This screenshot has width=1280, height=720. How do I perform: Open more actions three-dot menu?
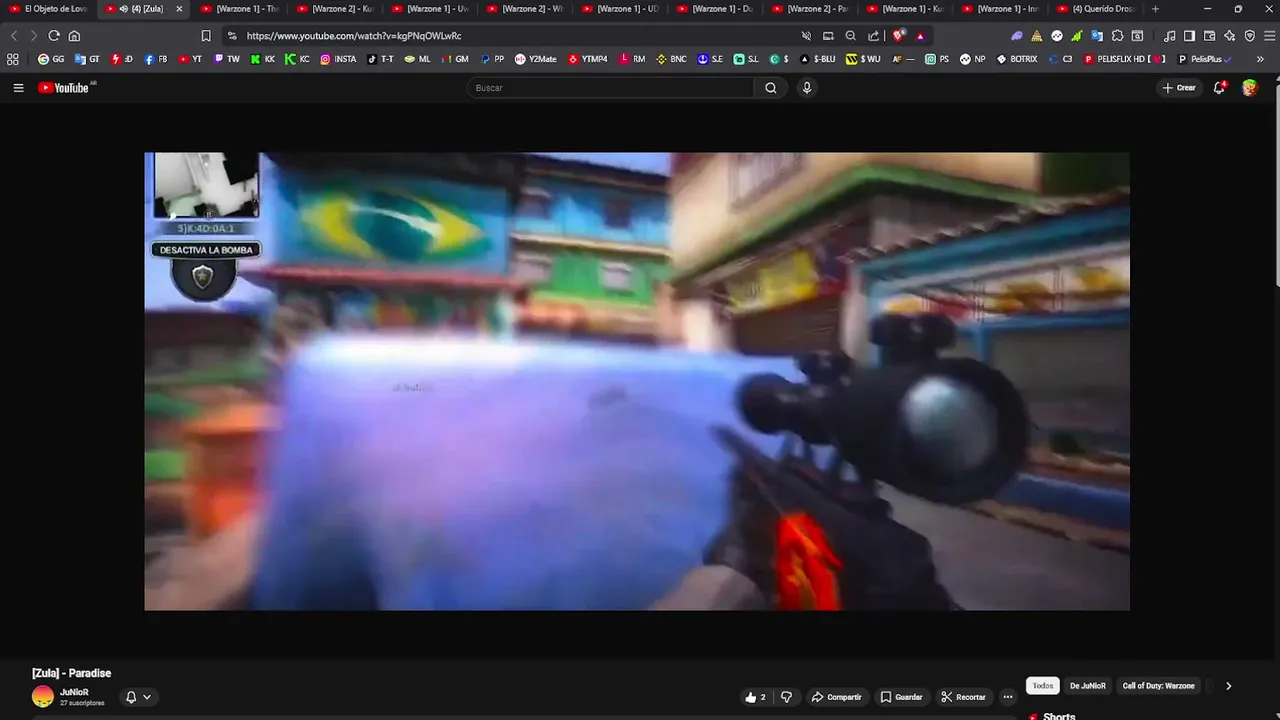1008,697
